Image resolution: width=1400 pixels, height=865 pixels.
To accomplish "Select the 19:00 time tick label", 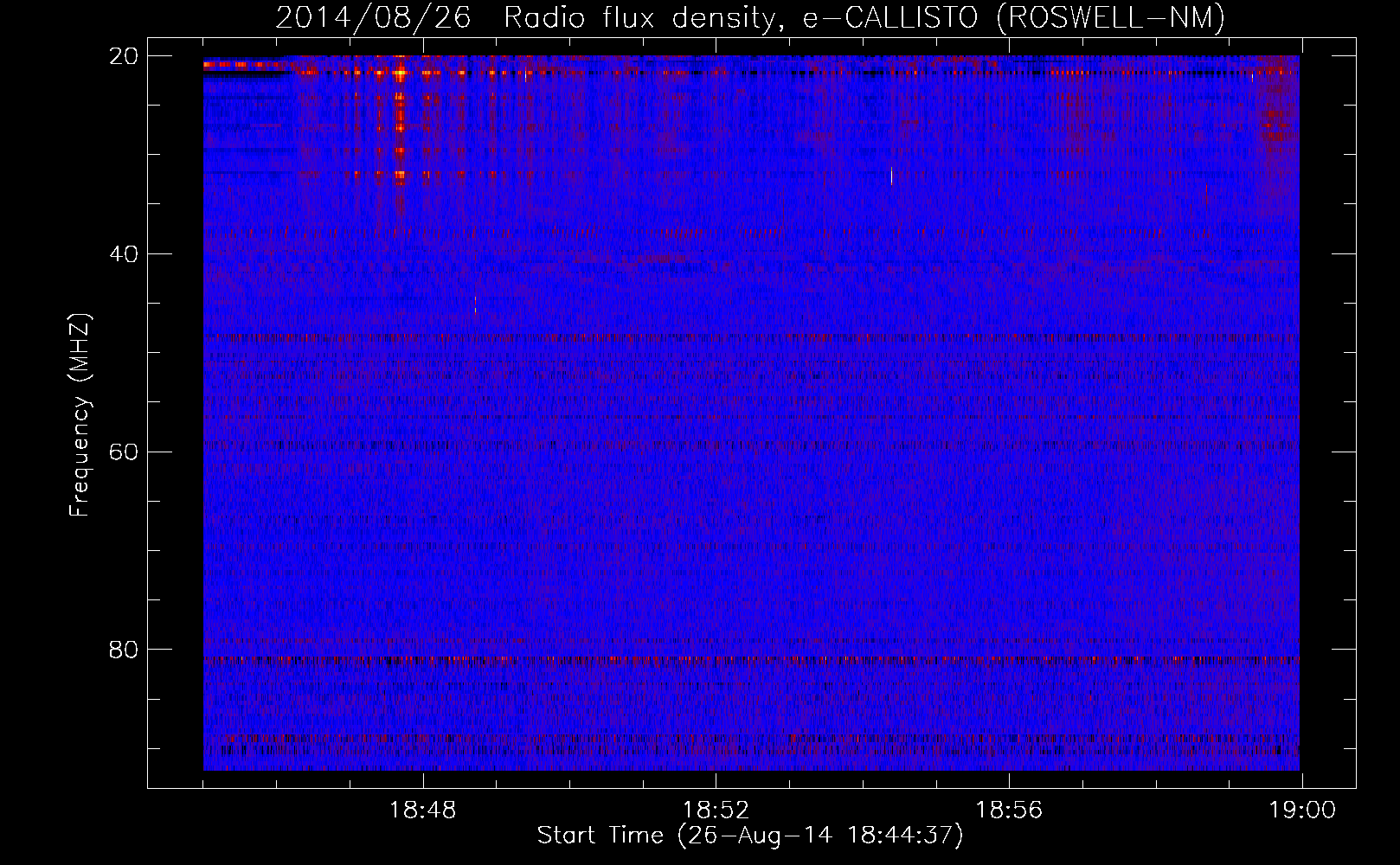I will [1302, 811].
